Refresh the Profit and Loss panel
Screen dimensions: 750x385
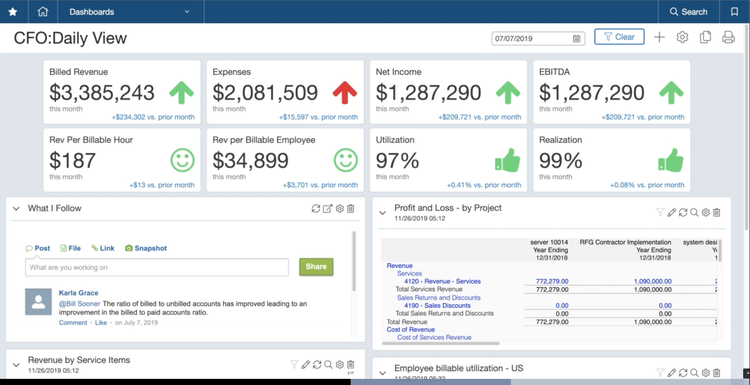683,212
